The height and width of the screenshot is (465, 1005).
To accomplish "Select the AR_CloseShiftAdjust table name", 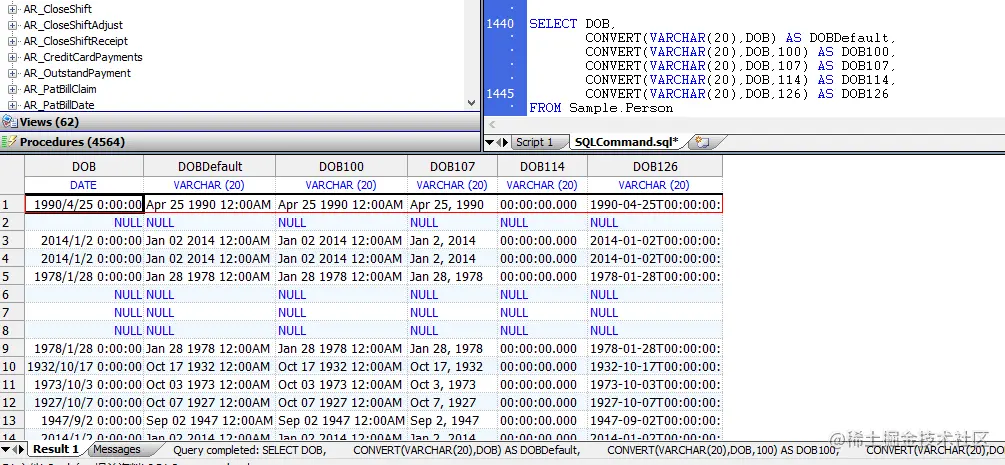I will [73, 25].
